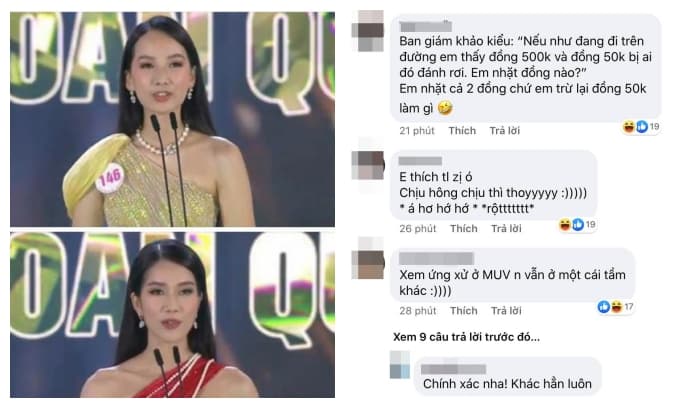Viewport: 680px width, 408px height.
Task: Open the bottom red dress photo
Action: 173,315
